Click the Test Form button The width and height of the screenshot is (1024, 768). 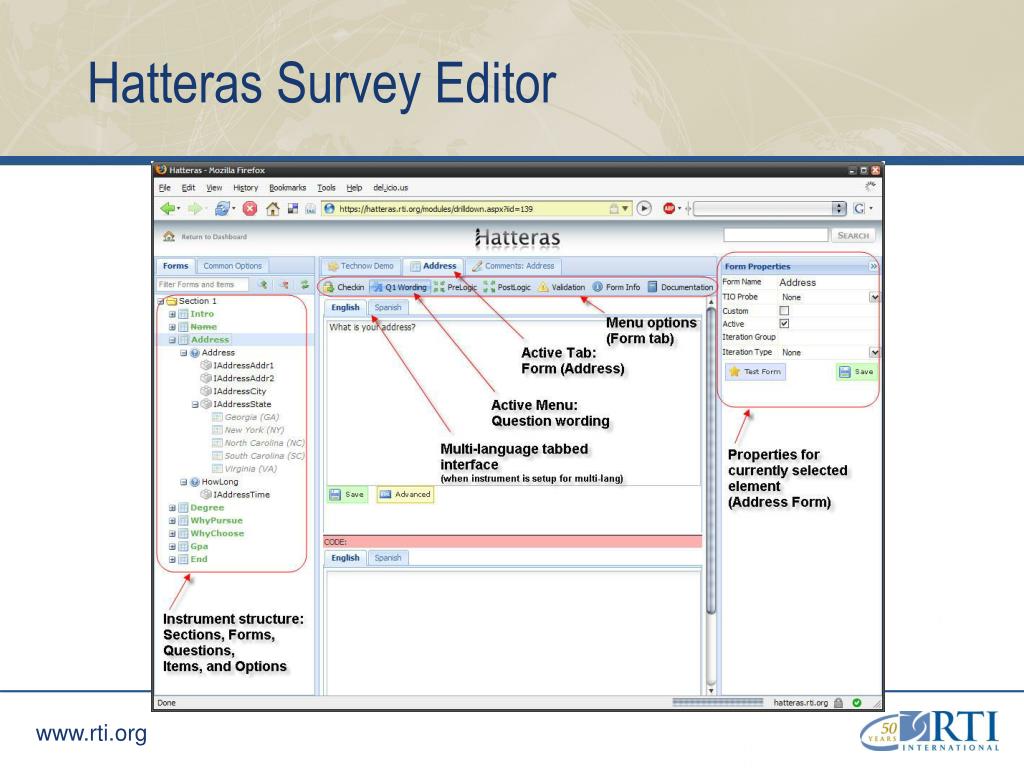[756, 372]
